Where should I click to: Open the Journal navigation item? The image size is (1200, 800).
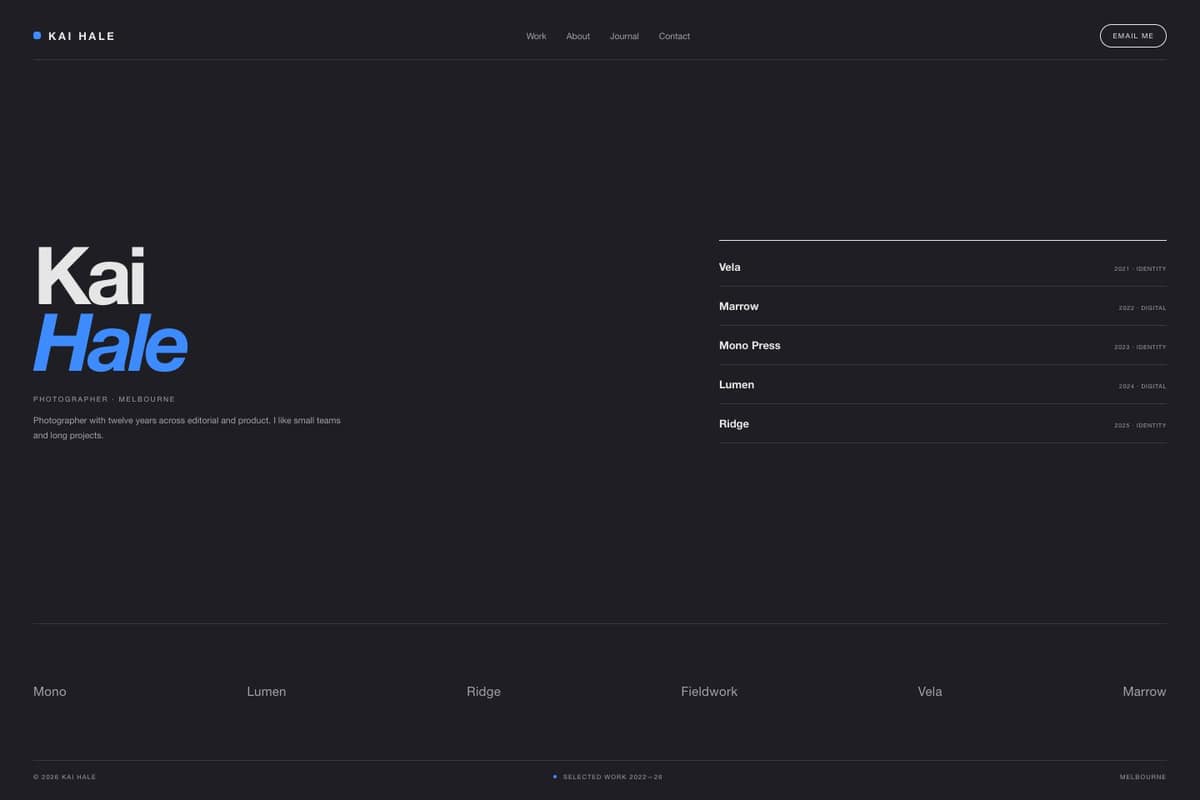[x=624, y=36]
